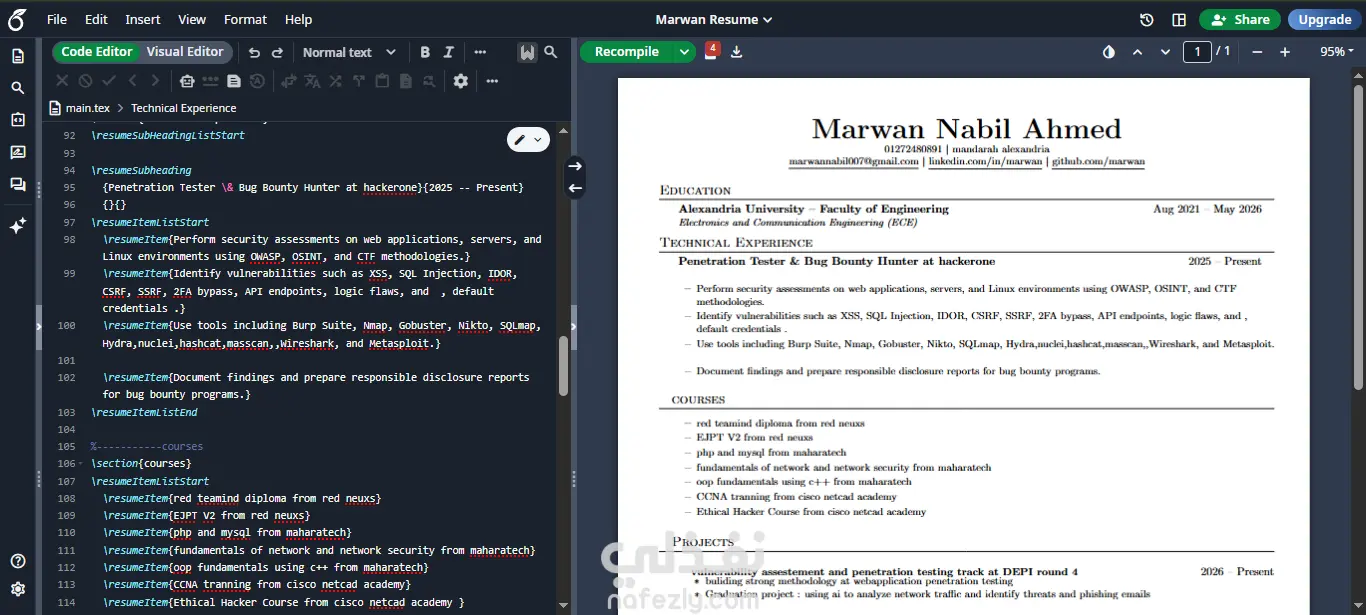
Task: Collapse section courses fold arrow at line 106
Action: pos(81,464)
